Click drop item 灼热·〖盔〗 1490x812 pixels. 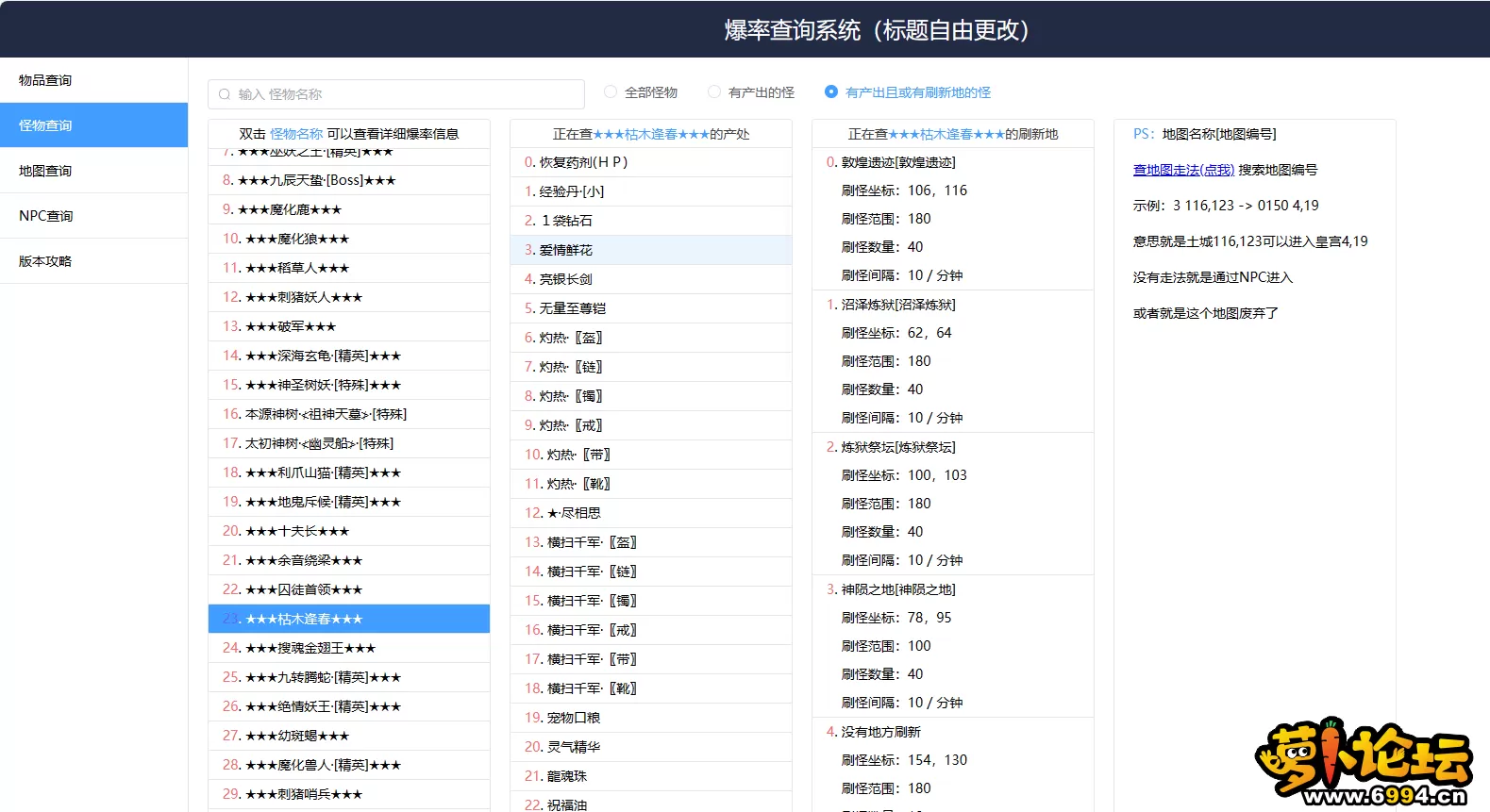click(651, 338)
